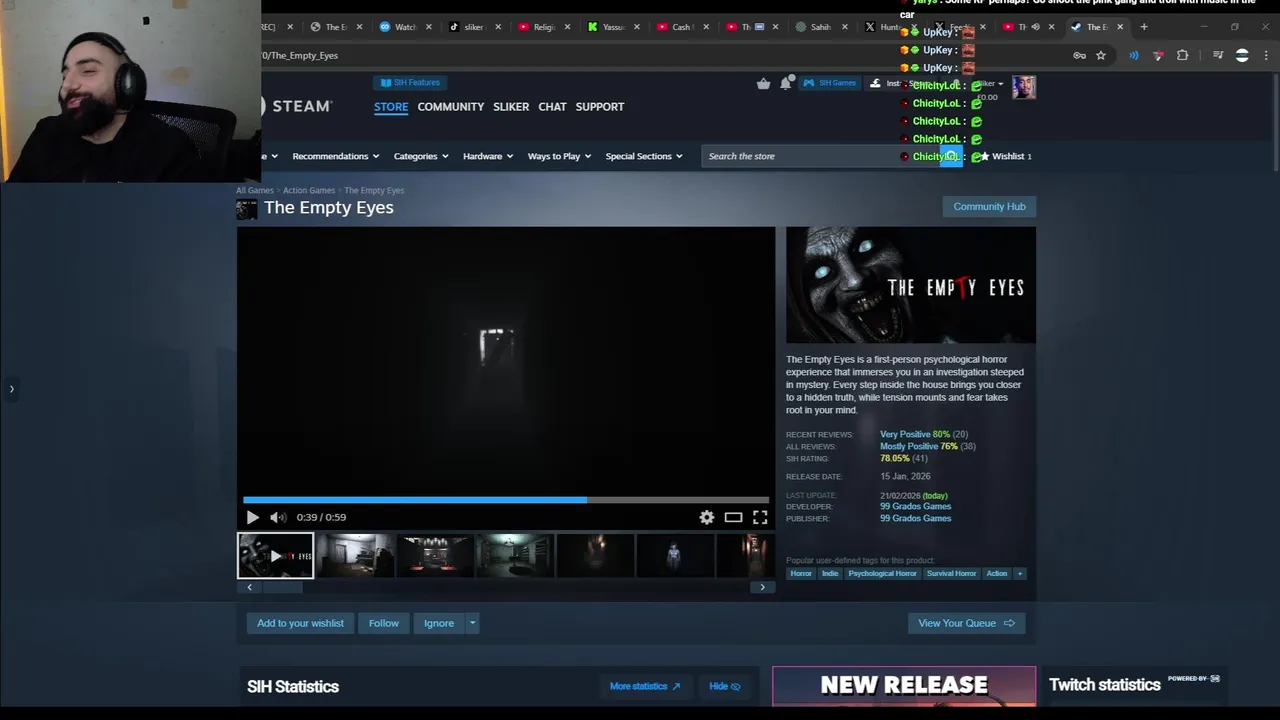The height and width of the screenshot is (720, 1280).
Task: Expand the Recommendations dropdown
Action: 336,156
